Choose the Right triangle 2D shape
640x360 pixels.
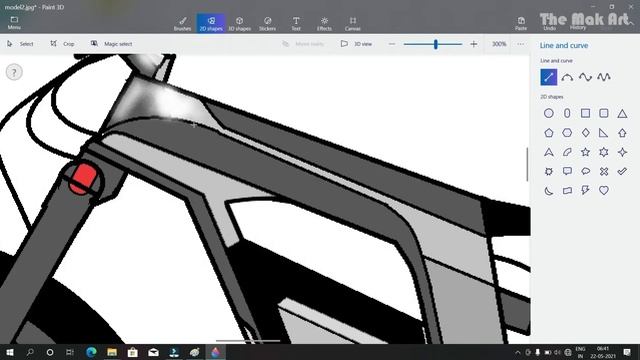tap(604, 133)
